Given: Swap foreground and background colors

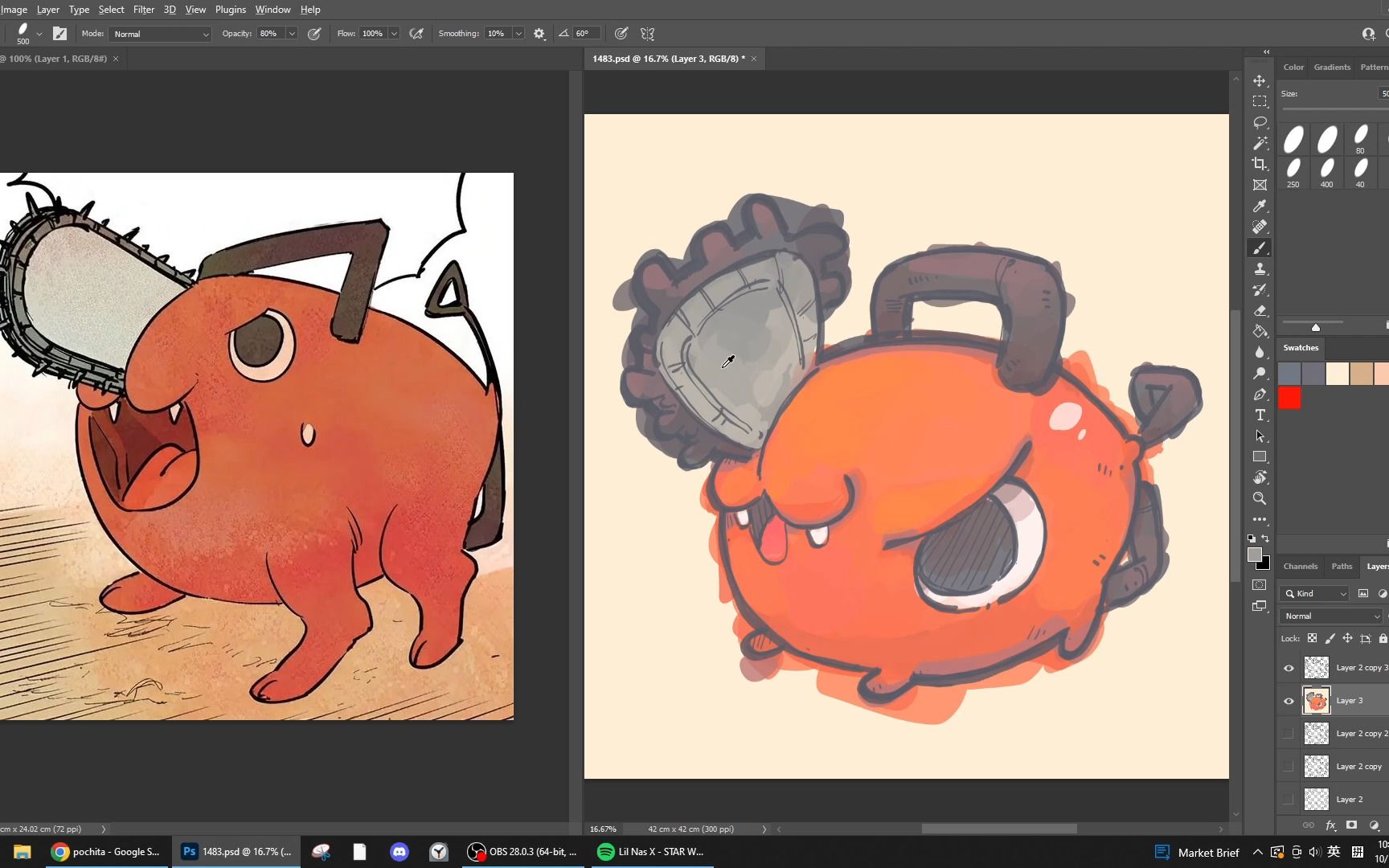Looking at the screenshot, I should click(x=1266, y=538).
